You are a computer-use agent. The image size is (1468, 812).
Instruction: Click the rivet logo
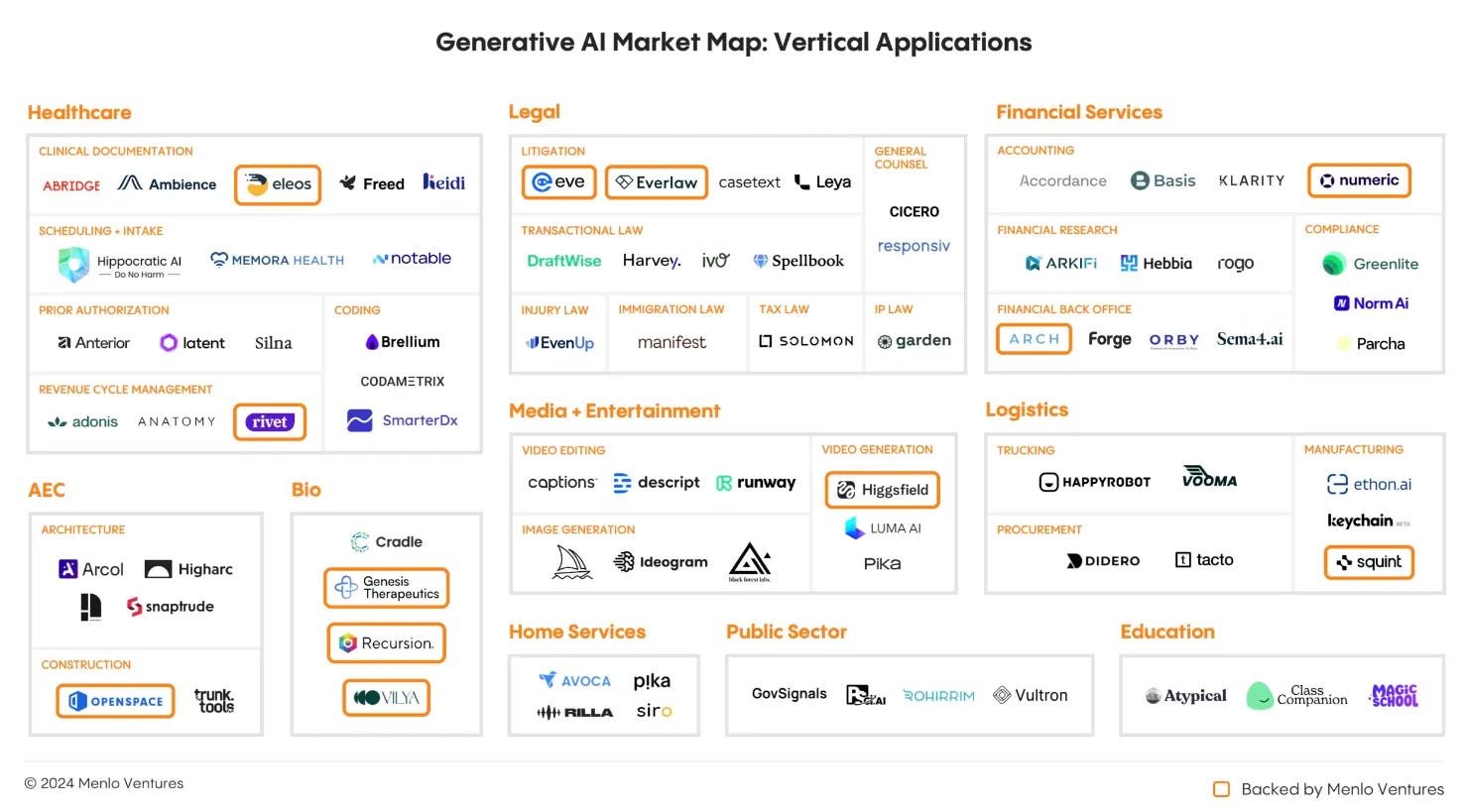[x=270, y=421]
